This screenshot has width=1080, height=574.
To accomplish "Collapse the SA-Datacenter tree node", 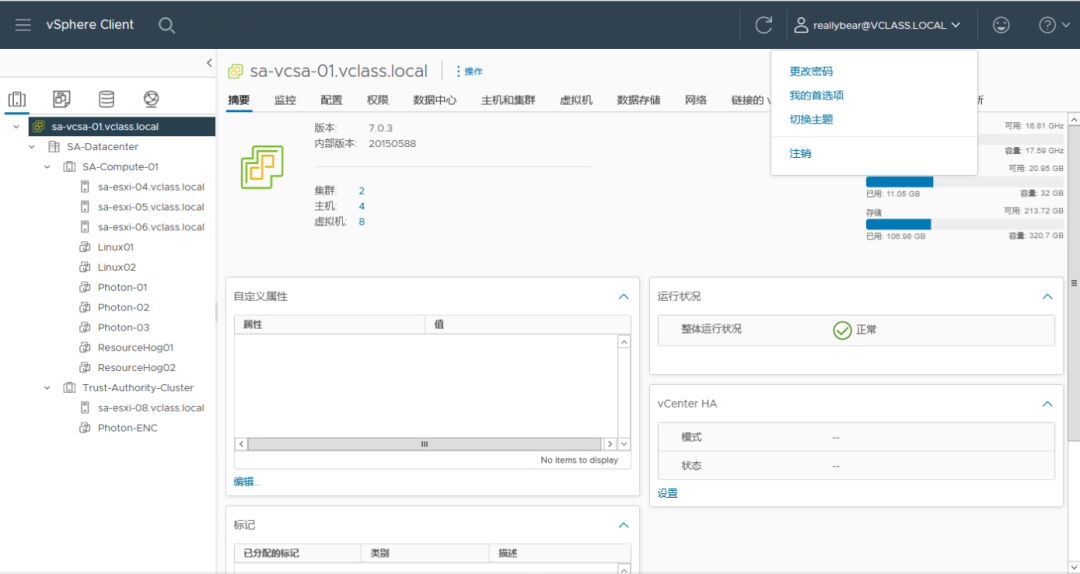I will (32, 147).
